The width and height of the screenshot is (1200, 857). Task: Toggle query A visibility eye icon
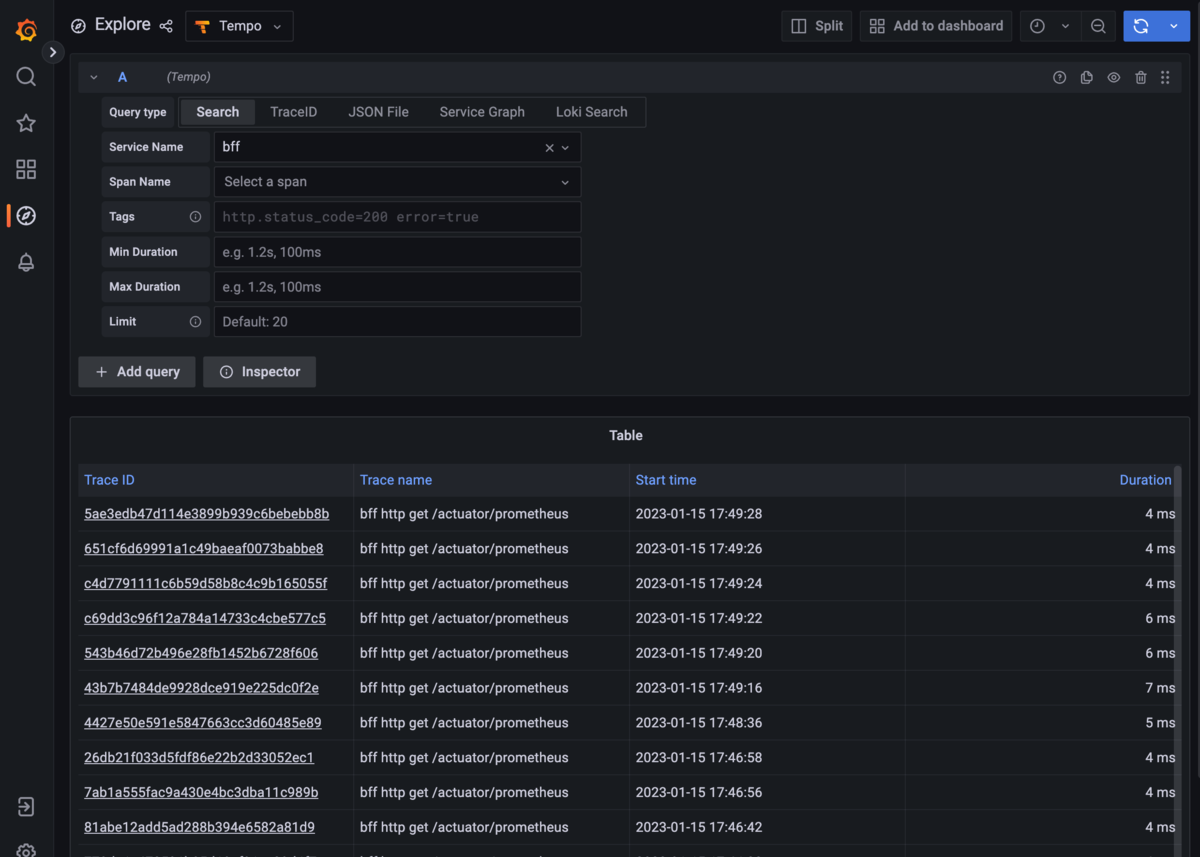[x=1113, y=77]
